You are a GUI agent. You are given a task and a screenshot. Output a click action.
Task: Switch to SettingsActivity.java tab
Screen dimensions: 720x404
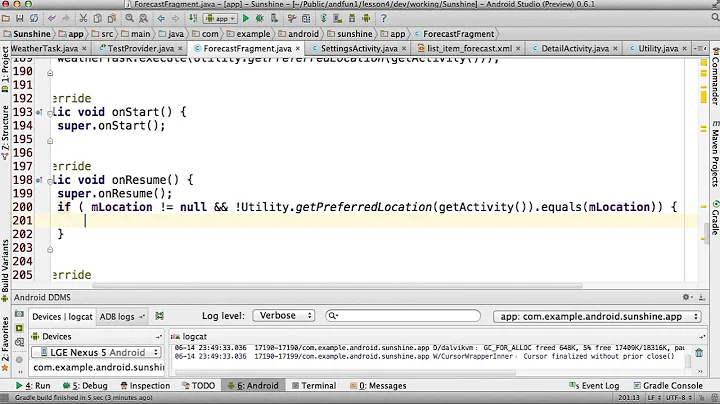[359, 48]
